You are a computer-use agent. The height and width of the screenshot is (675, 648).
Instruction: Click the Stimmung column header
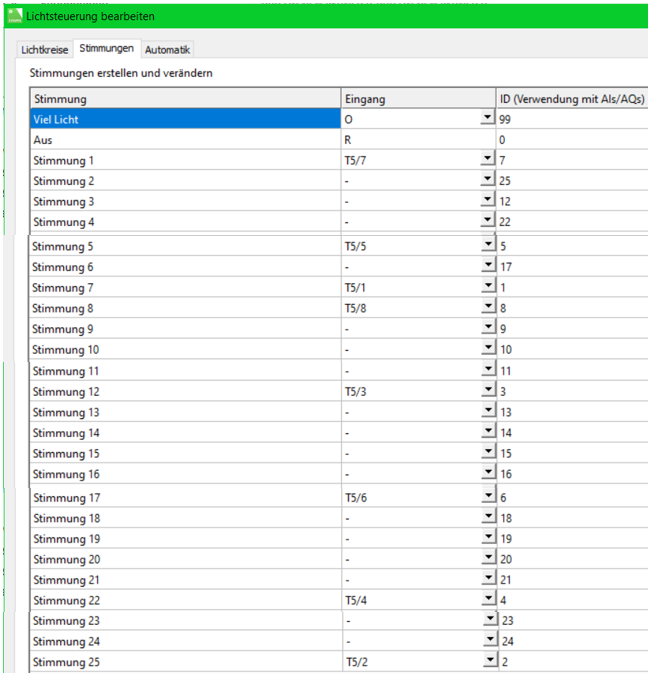tap(186, 99)
